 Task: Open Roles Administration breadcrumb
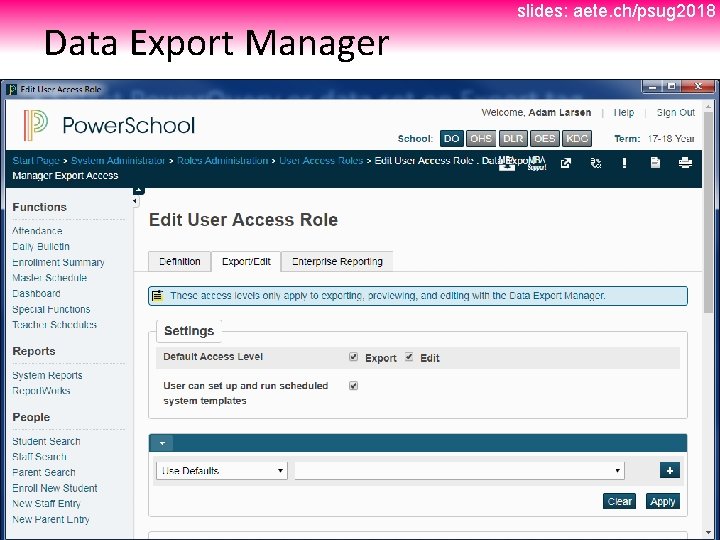click(x=223, y=160)
